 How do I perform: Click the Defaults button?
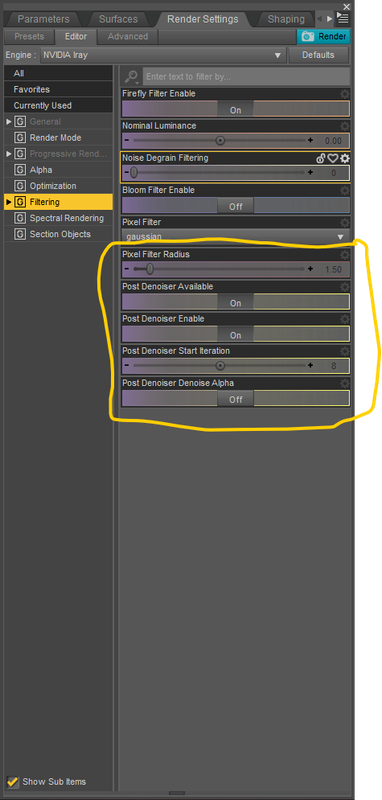point(318,55)
